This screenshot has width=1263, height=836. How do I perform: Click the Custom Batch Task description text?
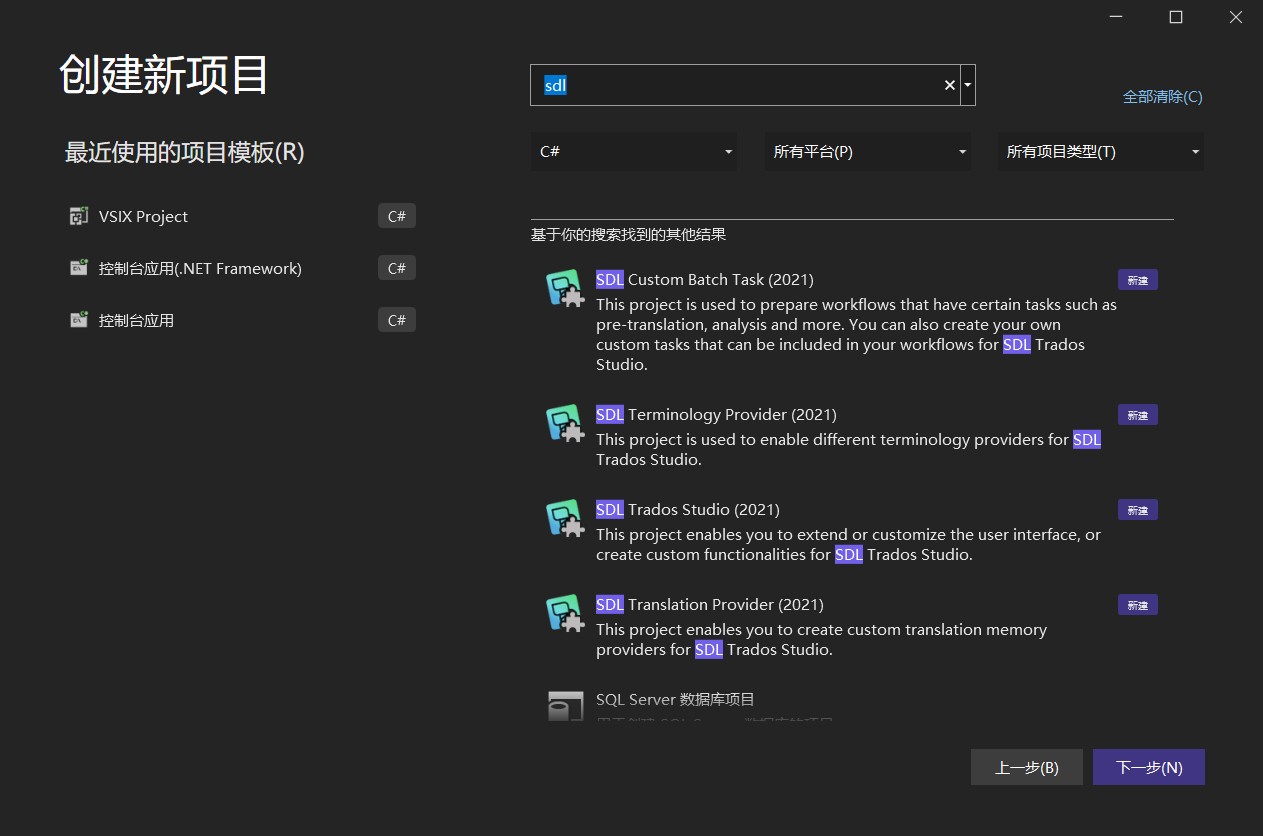(856, 335)
